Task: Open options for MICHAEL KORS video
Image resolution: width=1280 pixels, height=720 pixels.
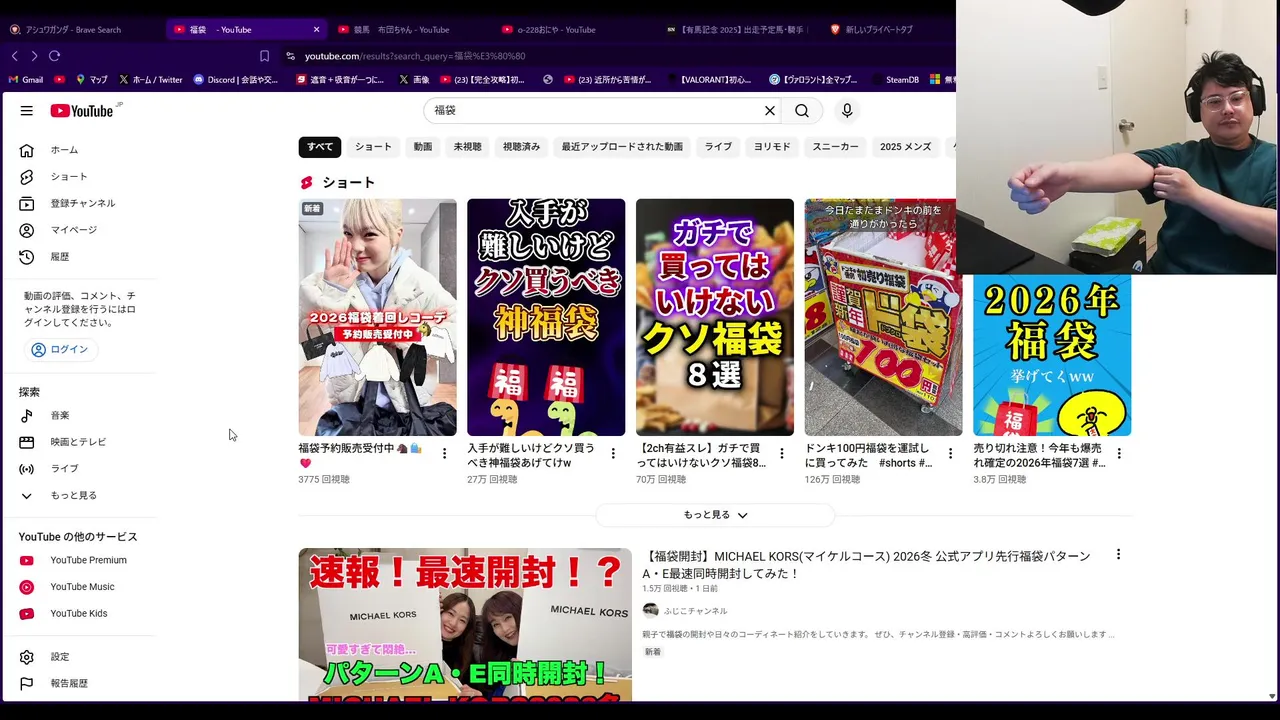Action: (1118, 554)
